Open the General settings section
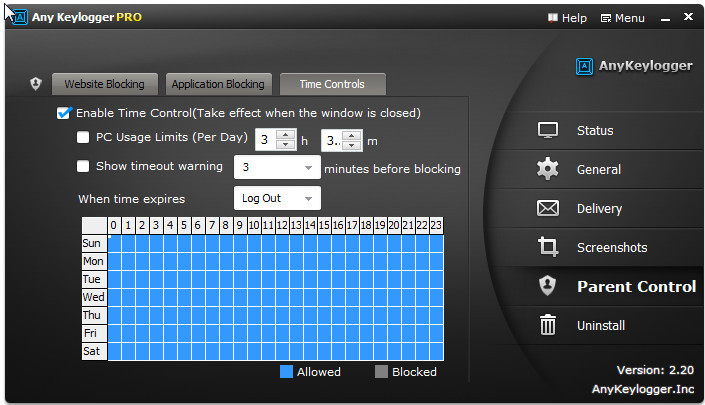 coord(598,169)
